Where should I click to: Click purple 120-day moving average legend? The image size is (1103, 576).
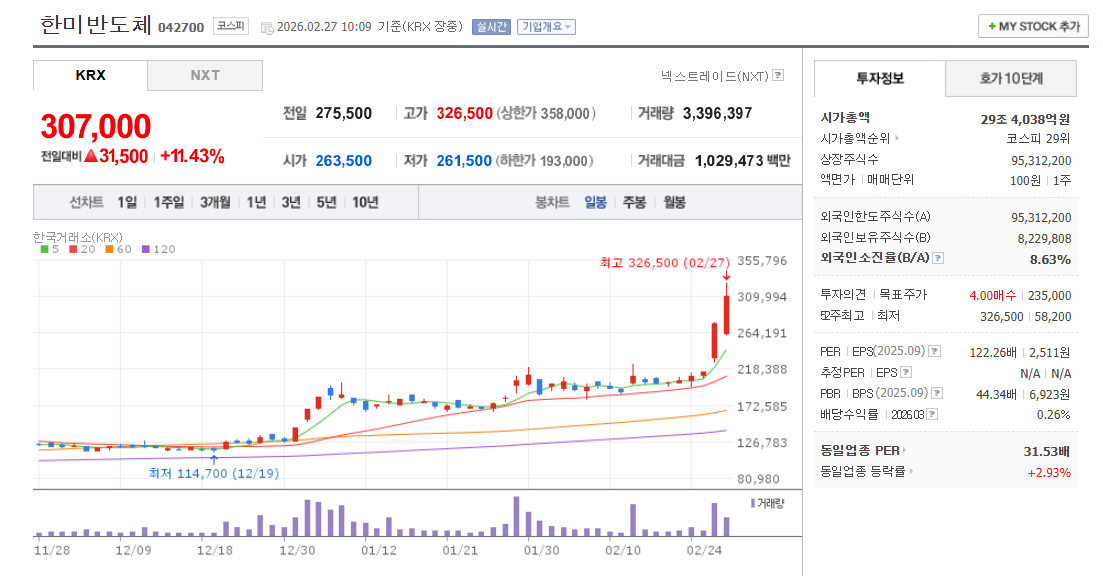(159, 249)
